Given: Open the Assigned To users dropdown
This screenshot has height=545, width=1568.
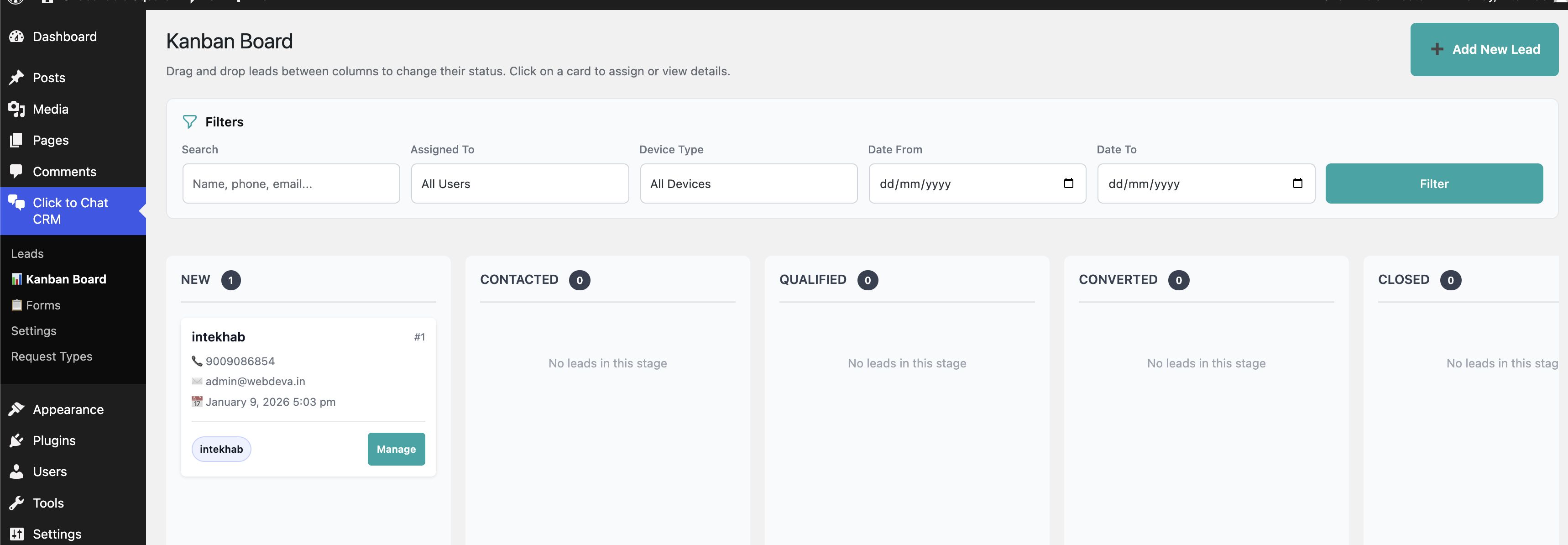Looking at the screenshot, I should click(x=519, y=183).
